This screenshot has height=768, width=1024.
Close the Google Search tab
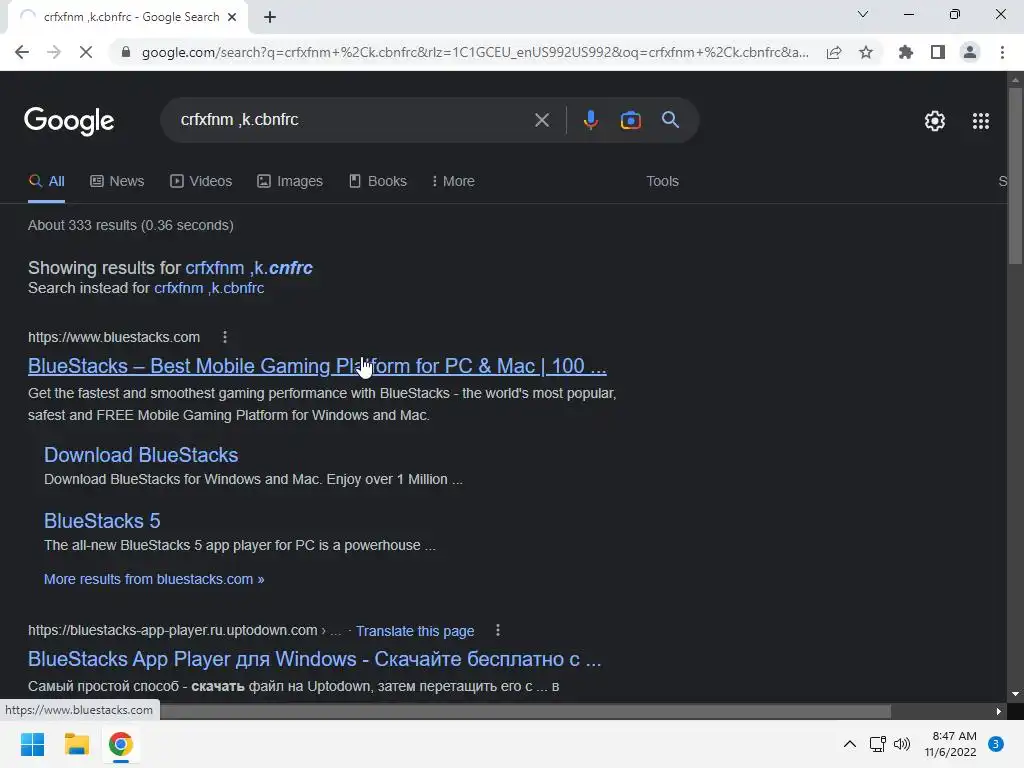232,17
